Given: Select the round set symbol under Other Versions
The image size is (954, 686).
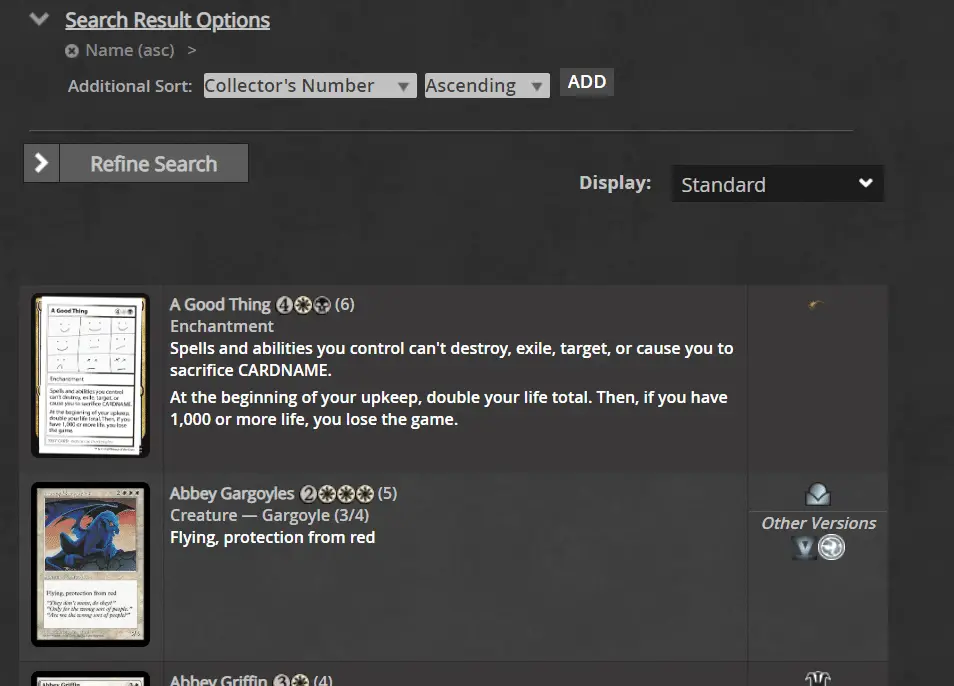Looking at the screenshot, I should (831, 548).
